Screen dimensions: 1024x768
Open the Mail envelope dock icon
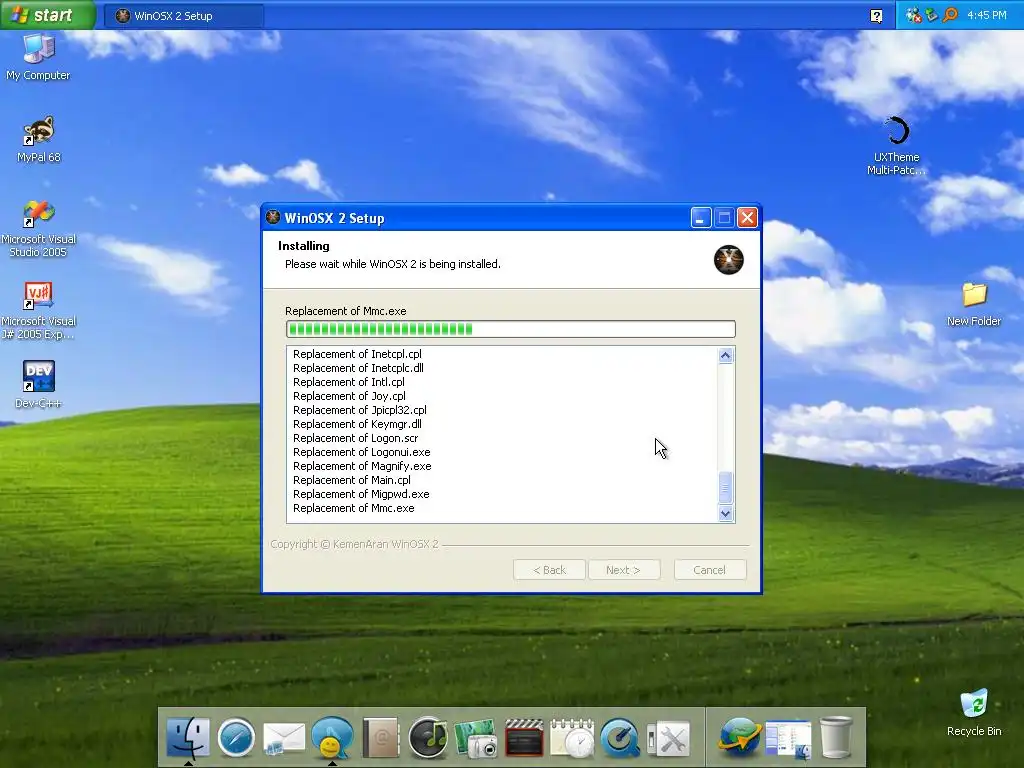[x=284, y=739]
